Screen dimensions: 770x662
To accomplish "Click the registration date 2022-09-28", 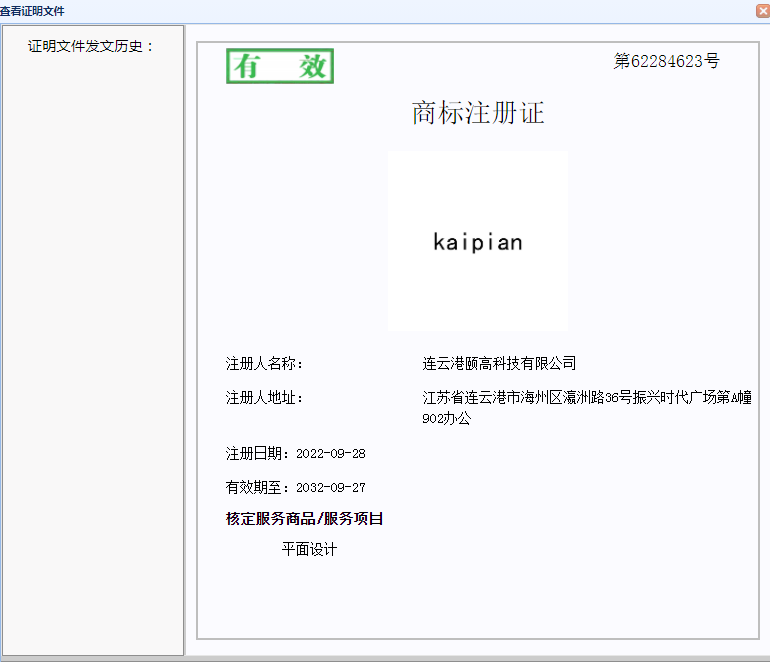I will [330, 453].
